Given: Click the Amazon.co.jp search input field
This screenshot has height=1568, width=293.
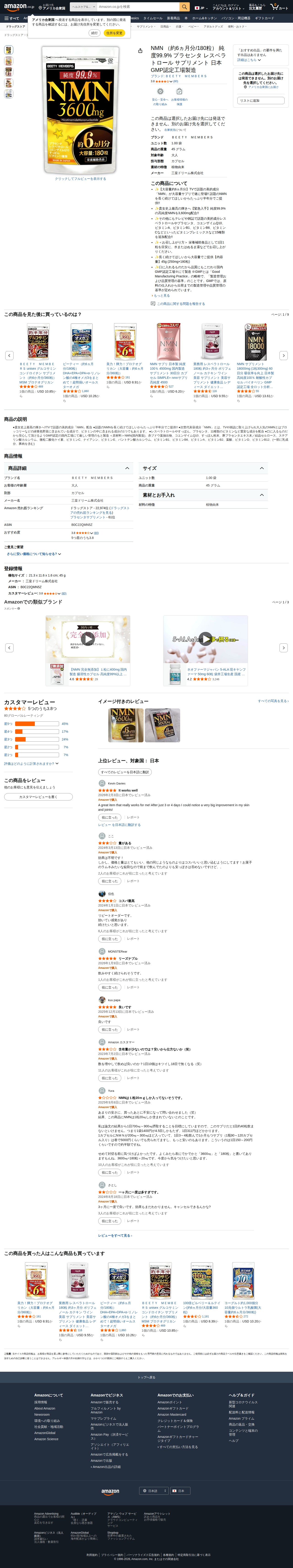Looking at the screenshot, I should 138,7.
